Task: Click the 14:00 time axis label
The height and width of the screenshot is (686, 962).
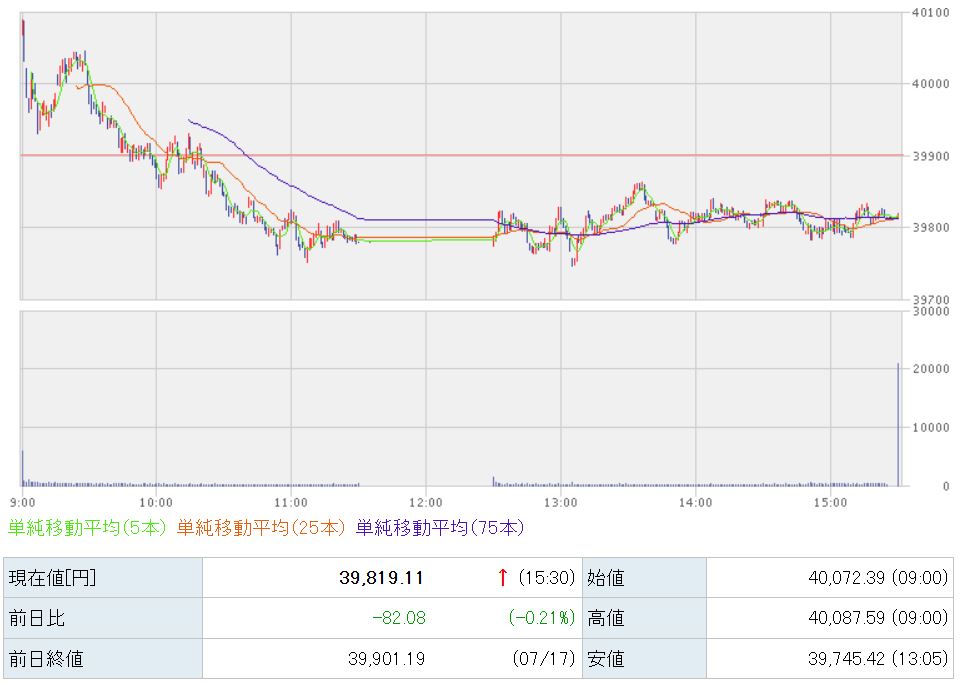Action: [x=695, y=503]
